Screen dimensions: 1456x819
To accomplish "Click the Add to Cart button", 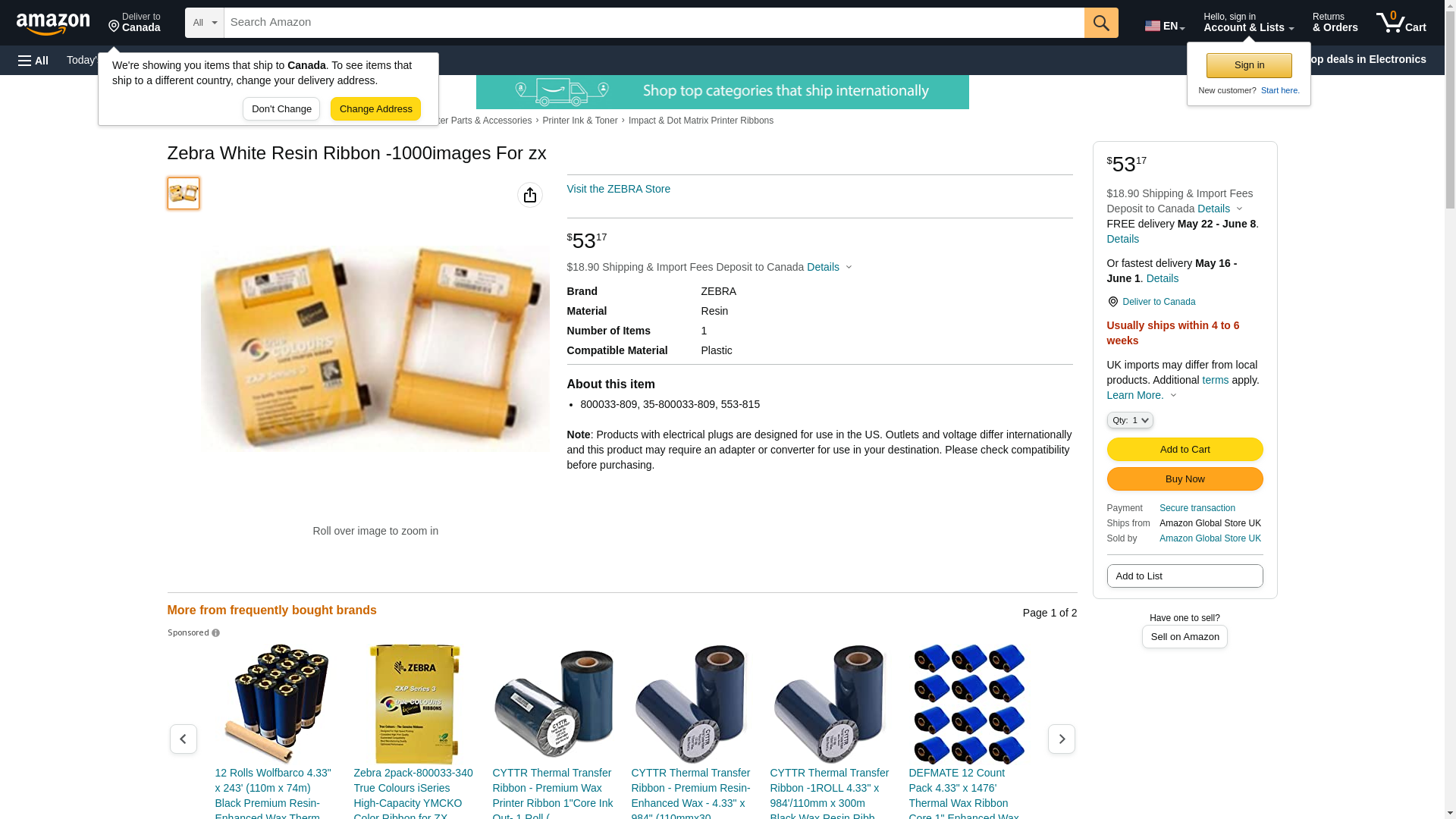I will click(1185, 450).
